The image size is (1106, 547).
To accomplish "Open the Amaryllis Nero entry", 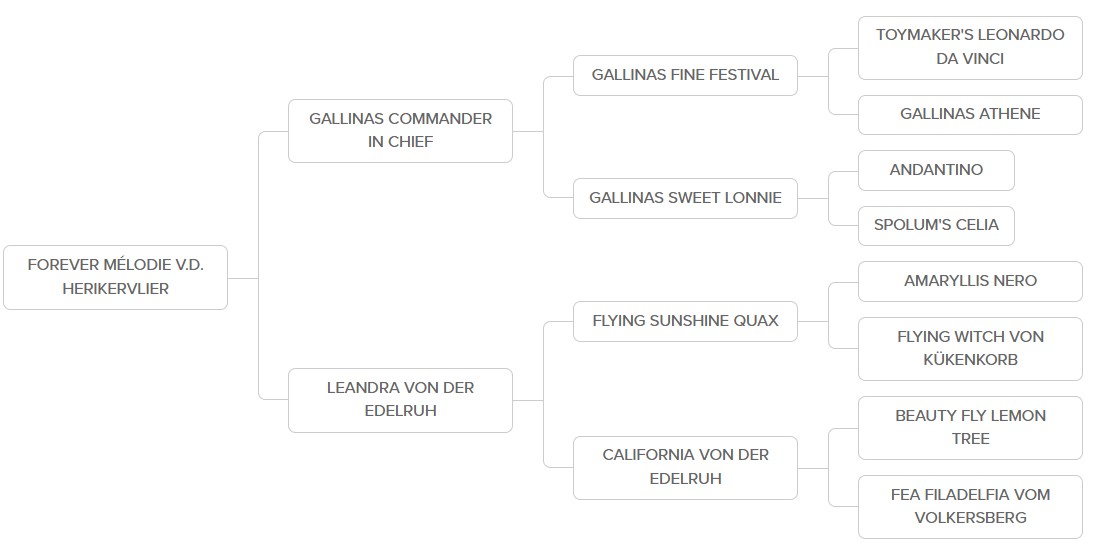I will pos(970,281).
